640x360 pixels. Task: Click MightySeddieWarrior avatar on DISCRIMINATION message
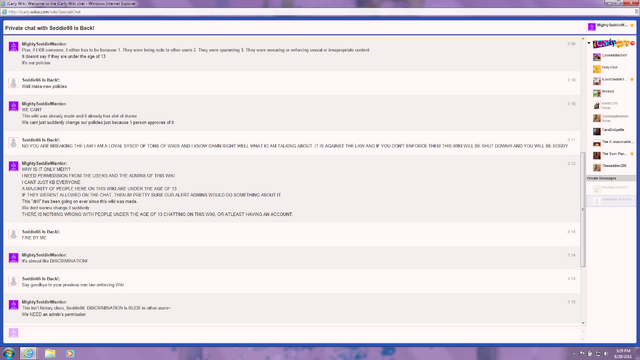[13, 258]
